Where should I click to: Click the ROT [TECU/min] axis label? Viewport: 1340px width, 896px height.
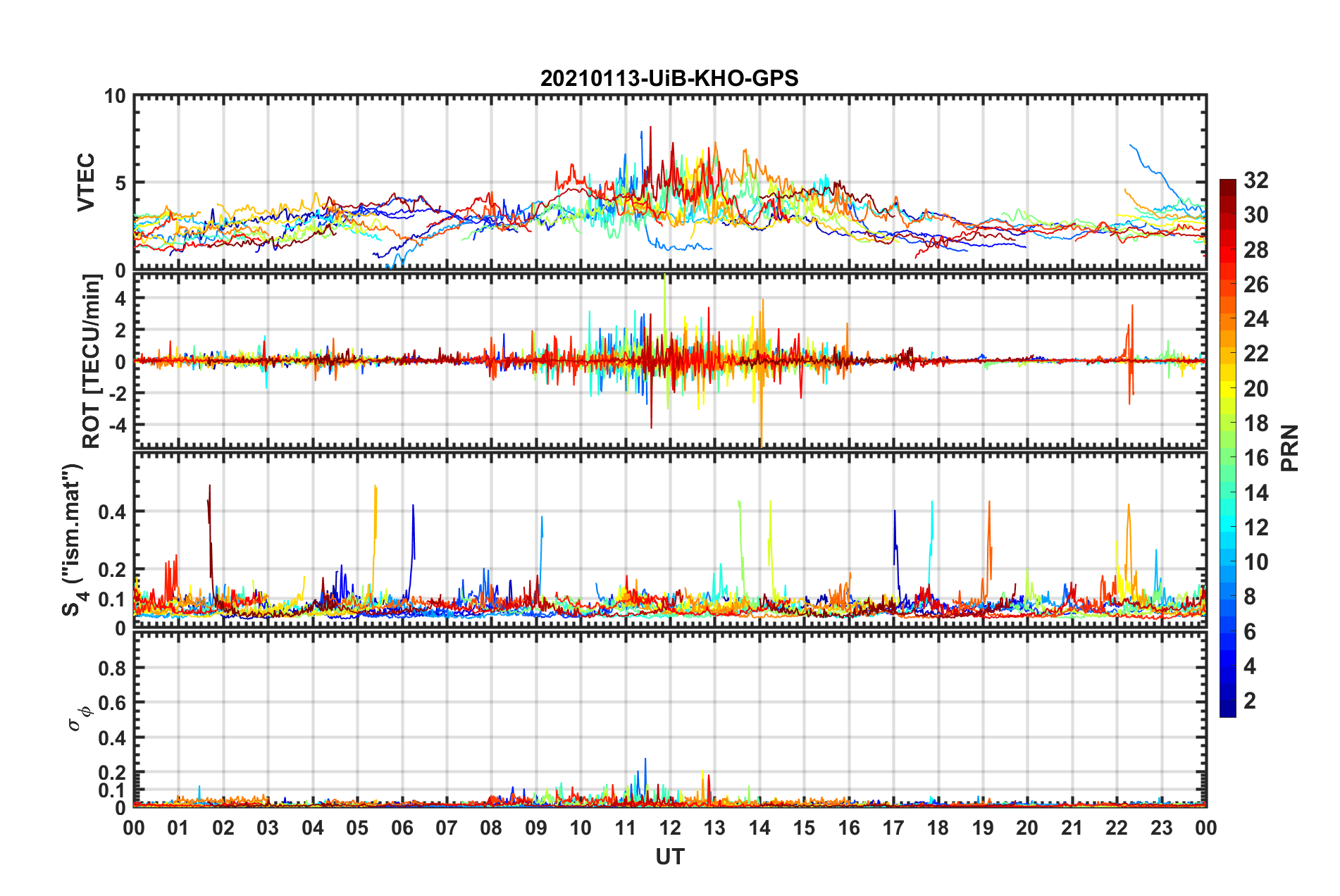click(92, 361)
